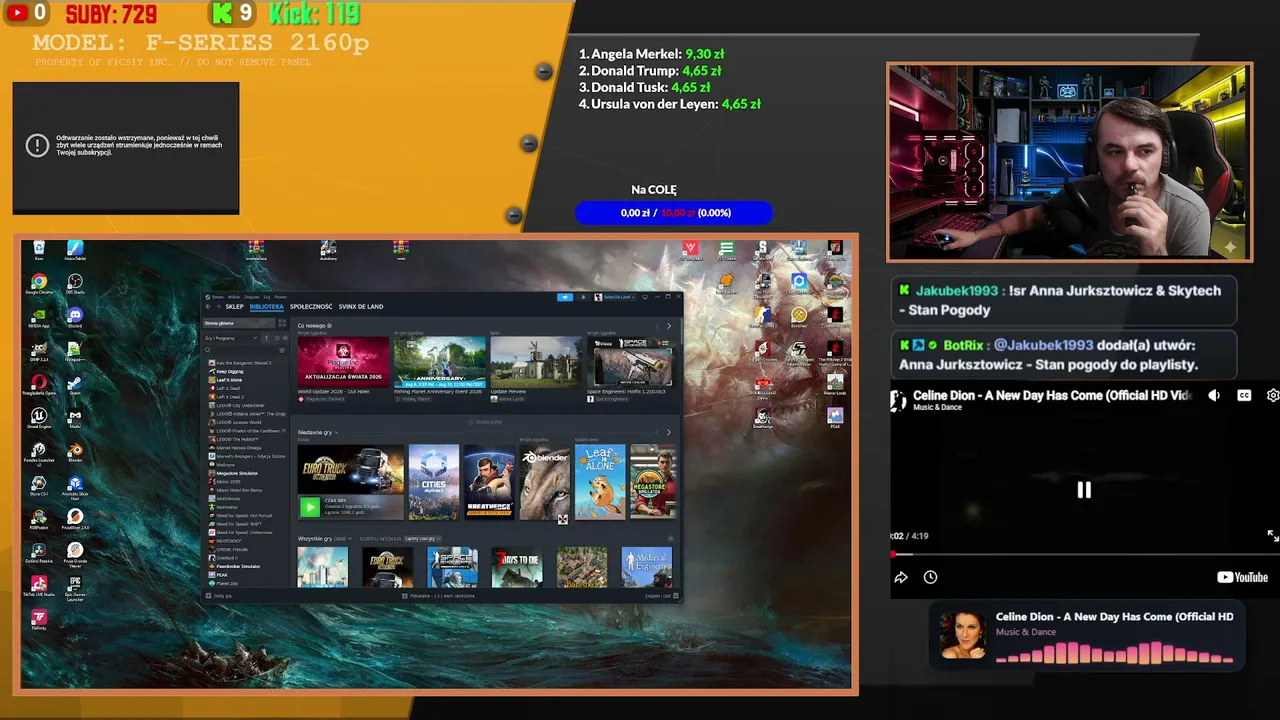Select Pawnbroker Simulator in the game list
Screen dimensions: 1280x720
[x=238, y=566]
